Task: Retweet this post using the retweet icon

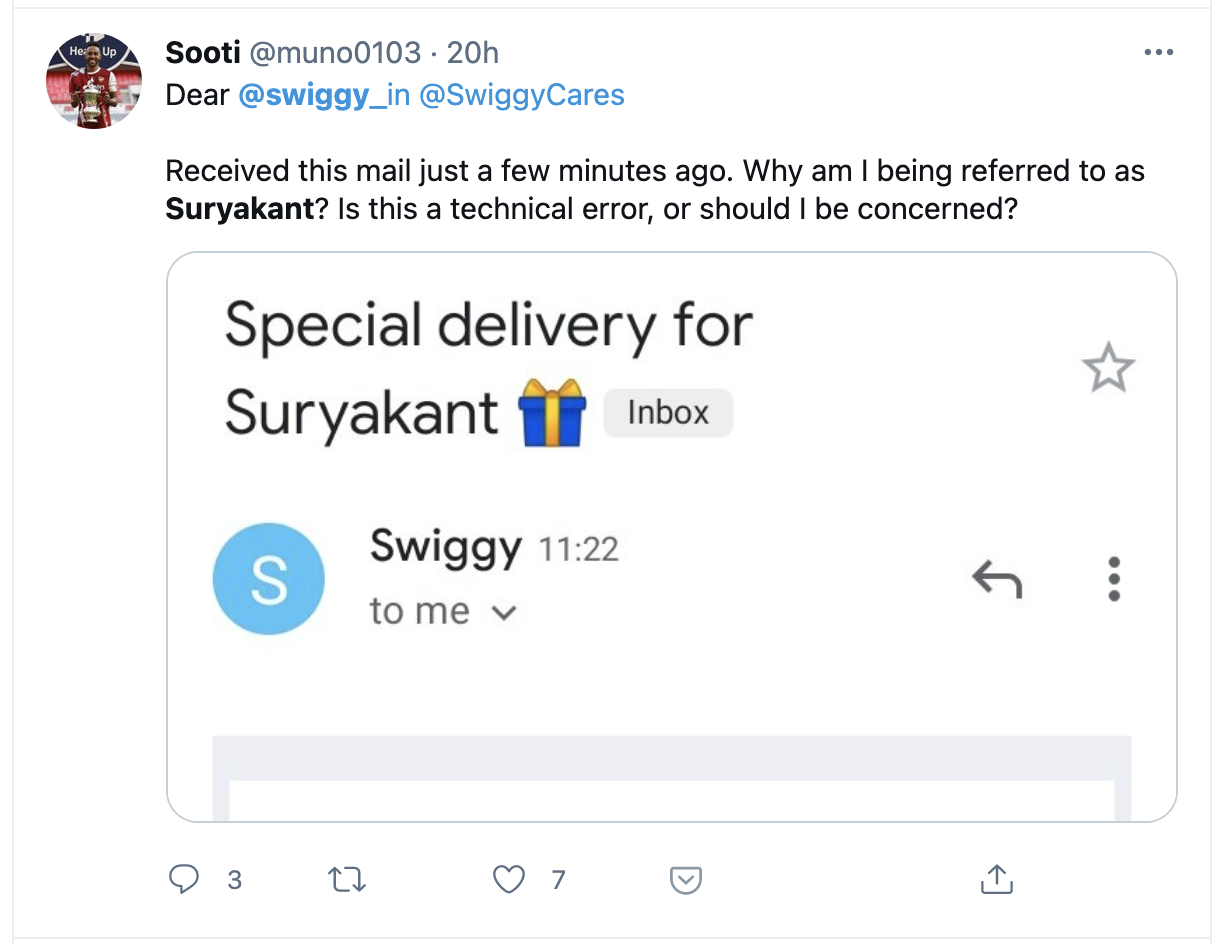Action: 347,879
